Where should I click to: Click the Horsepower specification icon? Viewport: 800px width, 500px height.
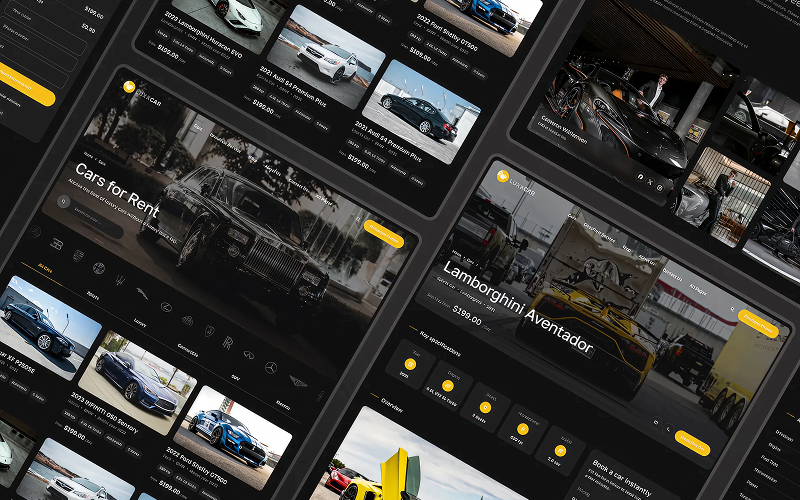522,429
